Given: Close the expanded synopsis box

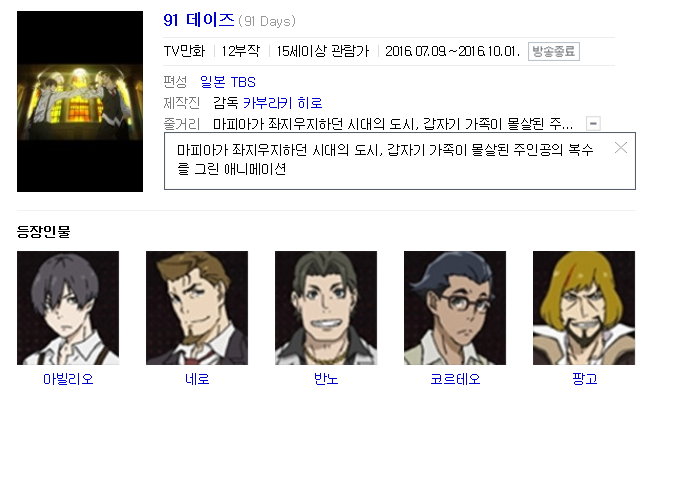Looking at the screenshot, I should [621, 148].
